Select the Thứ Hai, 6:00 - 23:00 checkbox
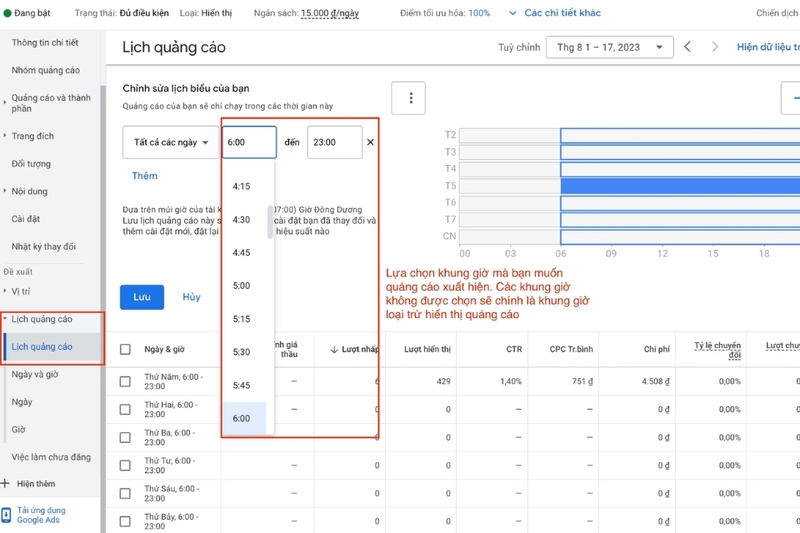 125,409
